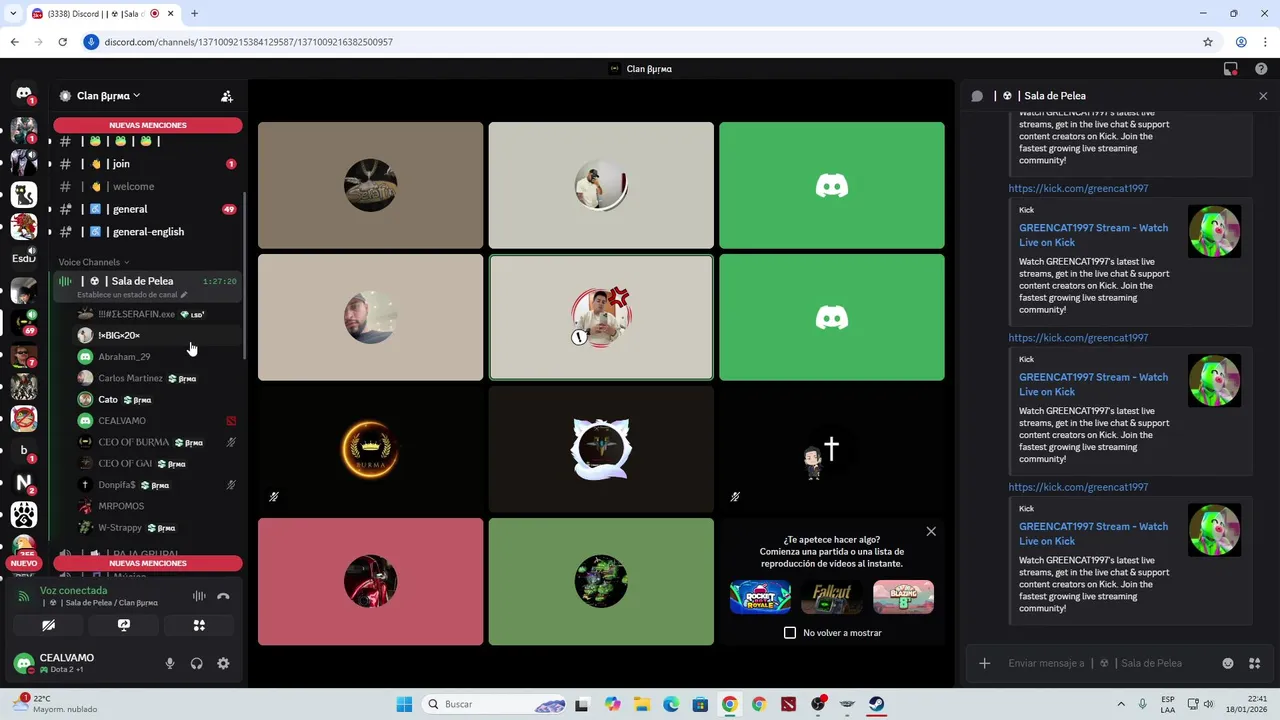The height and width of the screenshot is (720, 1280).
Task: Open CEALVAMO user profile avatar
Action: 24,663
